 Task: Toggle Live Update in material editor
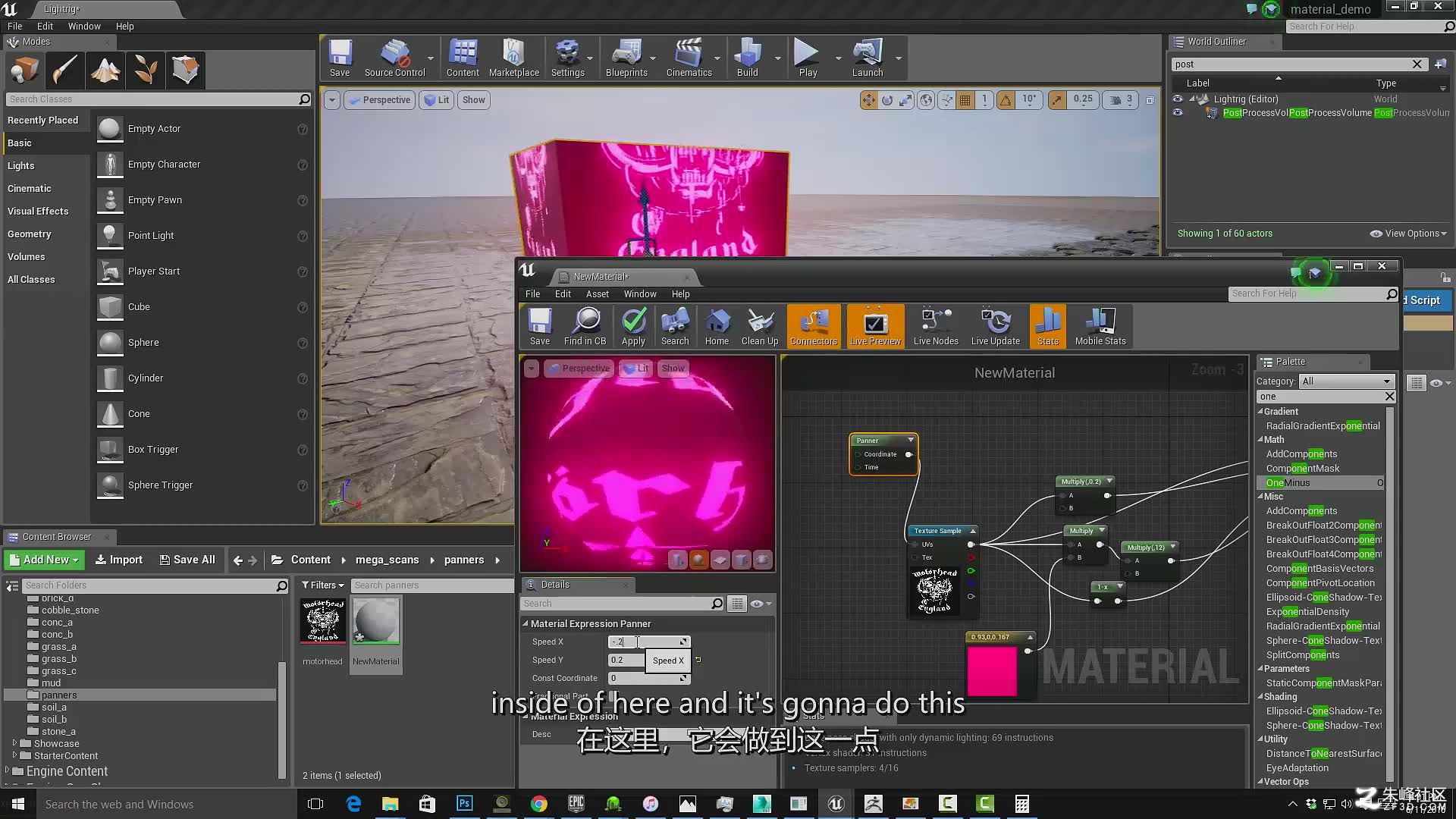996,327
